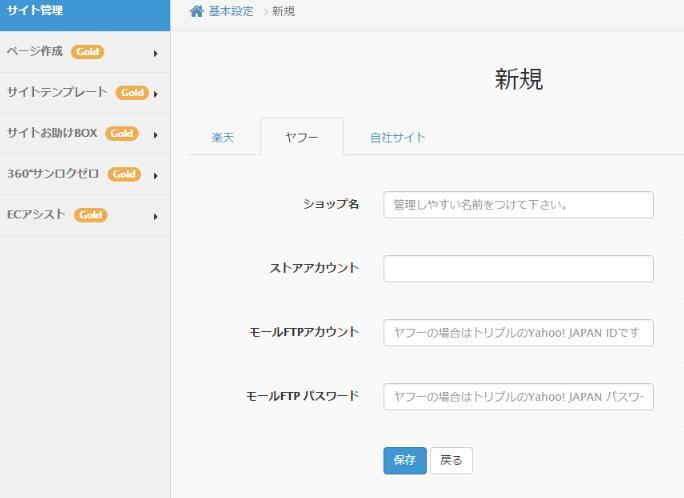
Task: Click the モールFTP パスワード field label
Action: pos(302,396)
